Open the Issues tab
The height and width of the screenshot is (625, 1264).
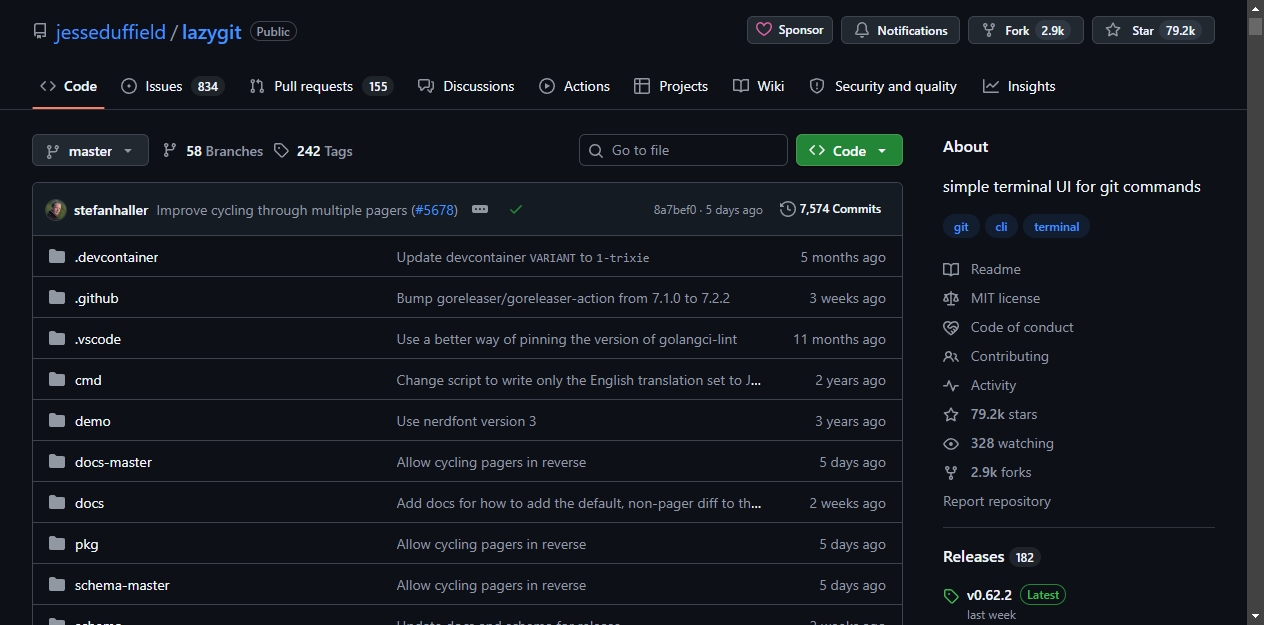point(172,86)
